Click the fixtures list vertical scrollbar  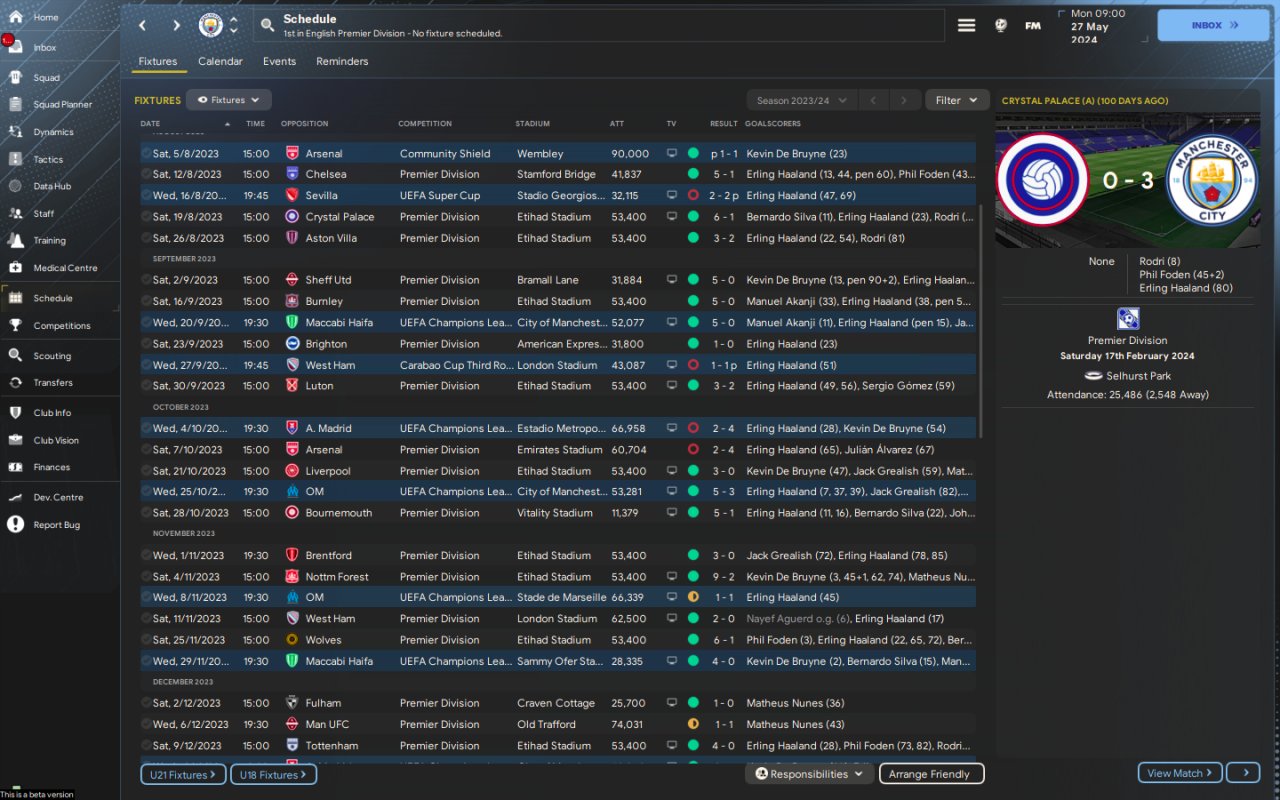tap(980, 320)
